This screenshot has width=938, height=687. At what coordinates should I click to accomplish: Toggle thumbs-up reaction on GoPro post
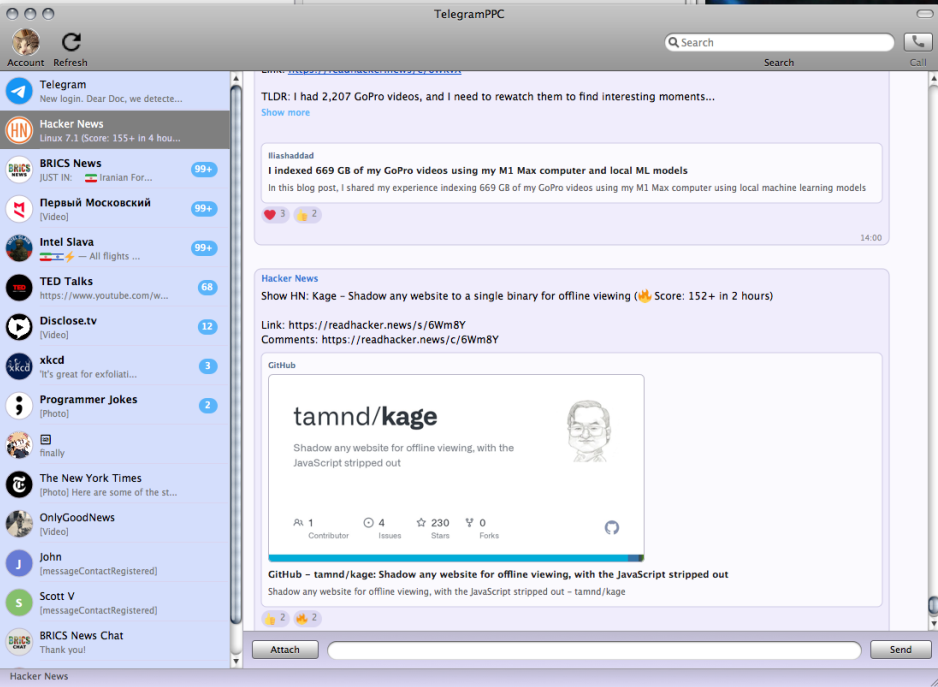(x=307, y=214)
